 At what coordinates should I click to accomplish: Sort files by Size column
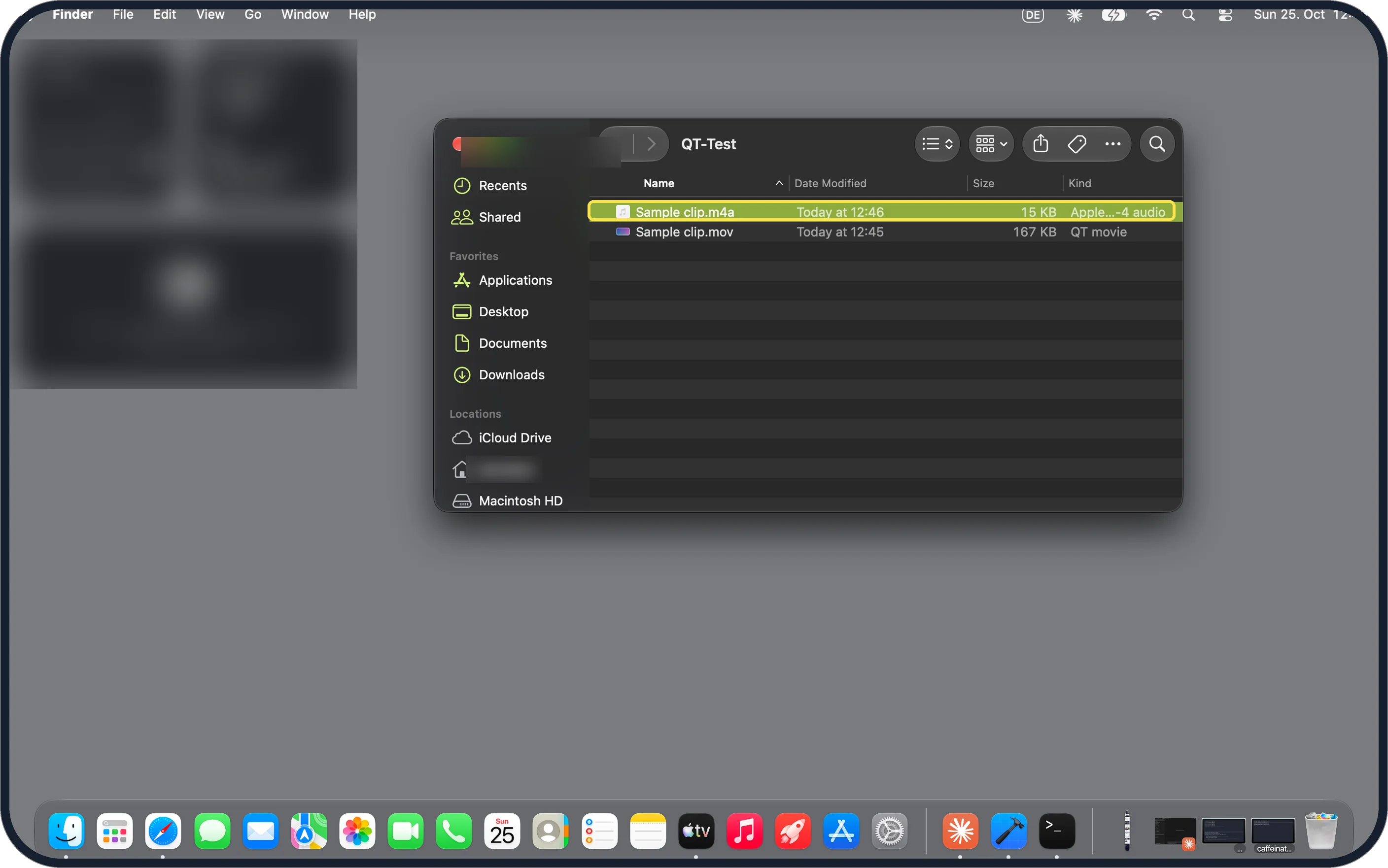(x=983, y=183)
